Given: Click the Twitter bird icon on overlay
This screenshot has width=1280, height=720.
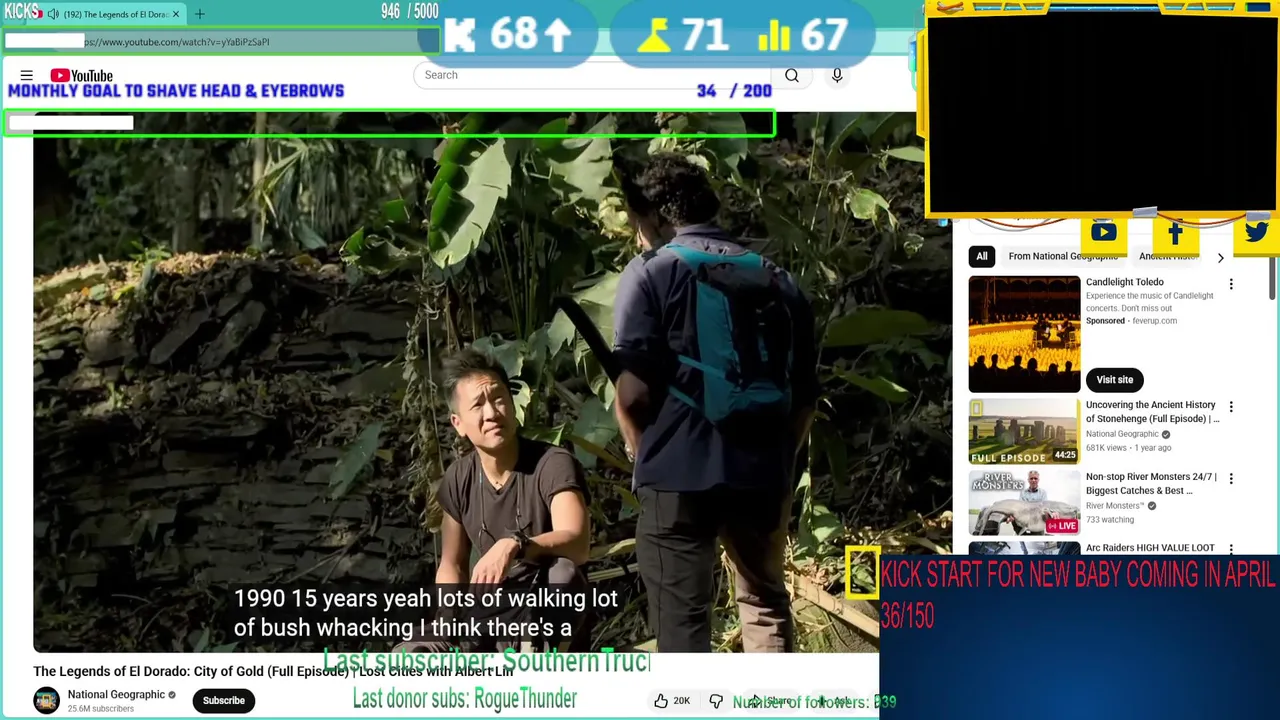Looking at the screenshot, I should [1256, 233].
